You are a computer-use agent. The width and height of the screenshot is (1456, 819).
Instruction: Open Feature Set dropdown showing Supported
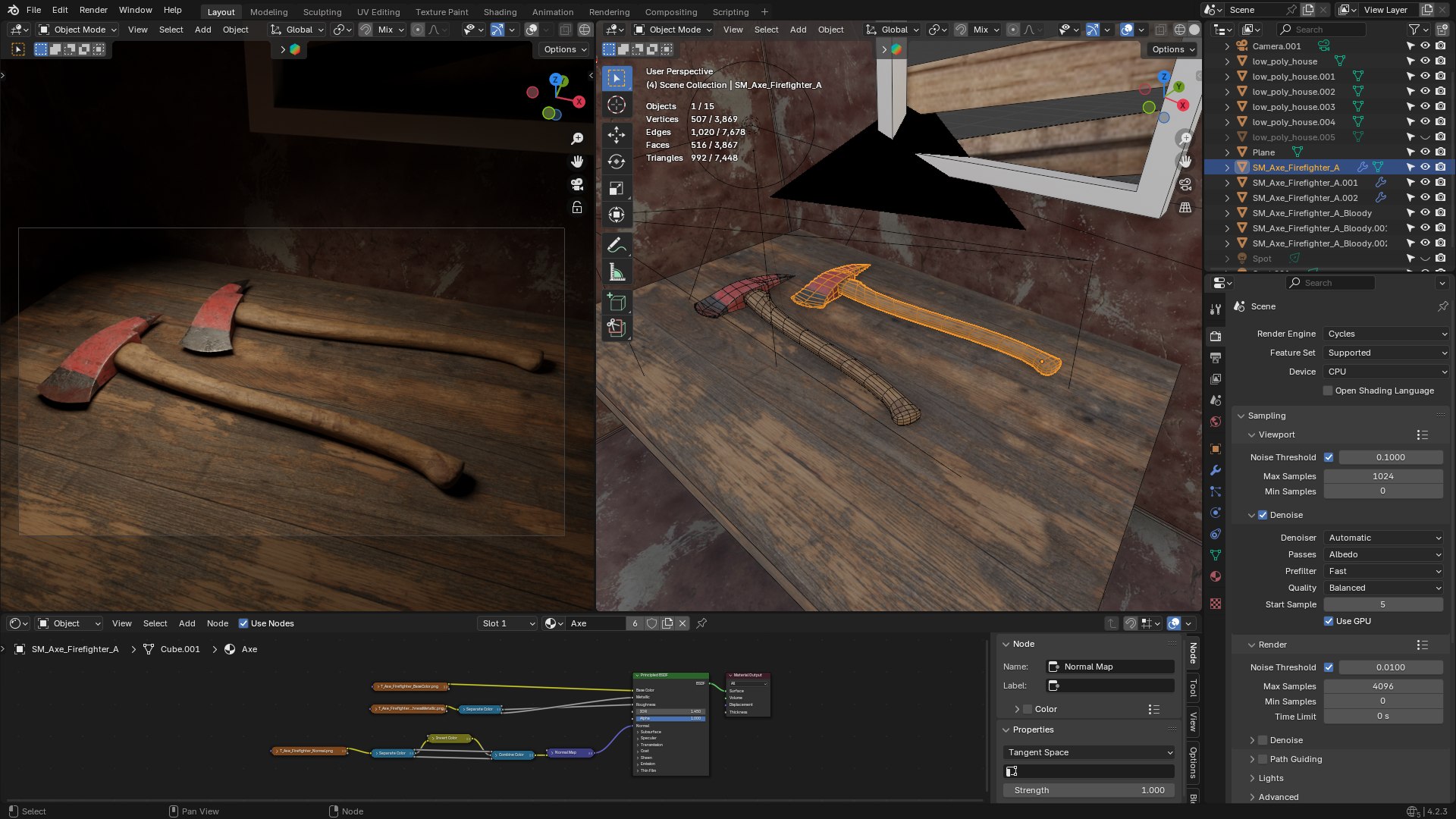tap(1386, 353)
